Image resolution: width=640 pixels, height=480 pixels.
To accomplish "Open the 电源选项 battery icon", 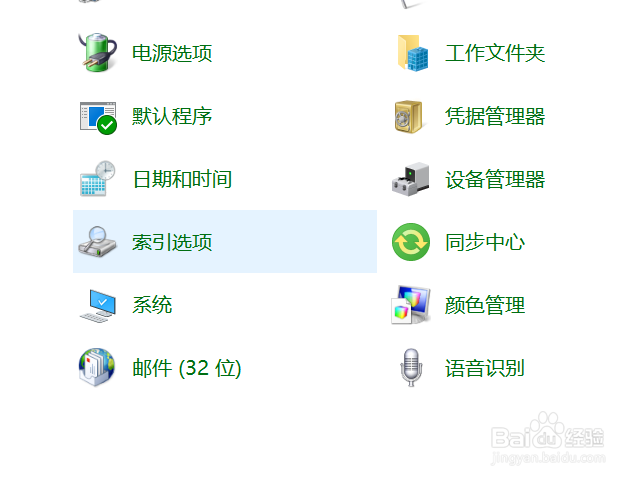I will (98, 53).
